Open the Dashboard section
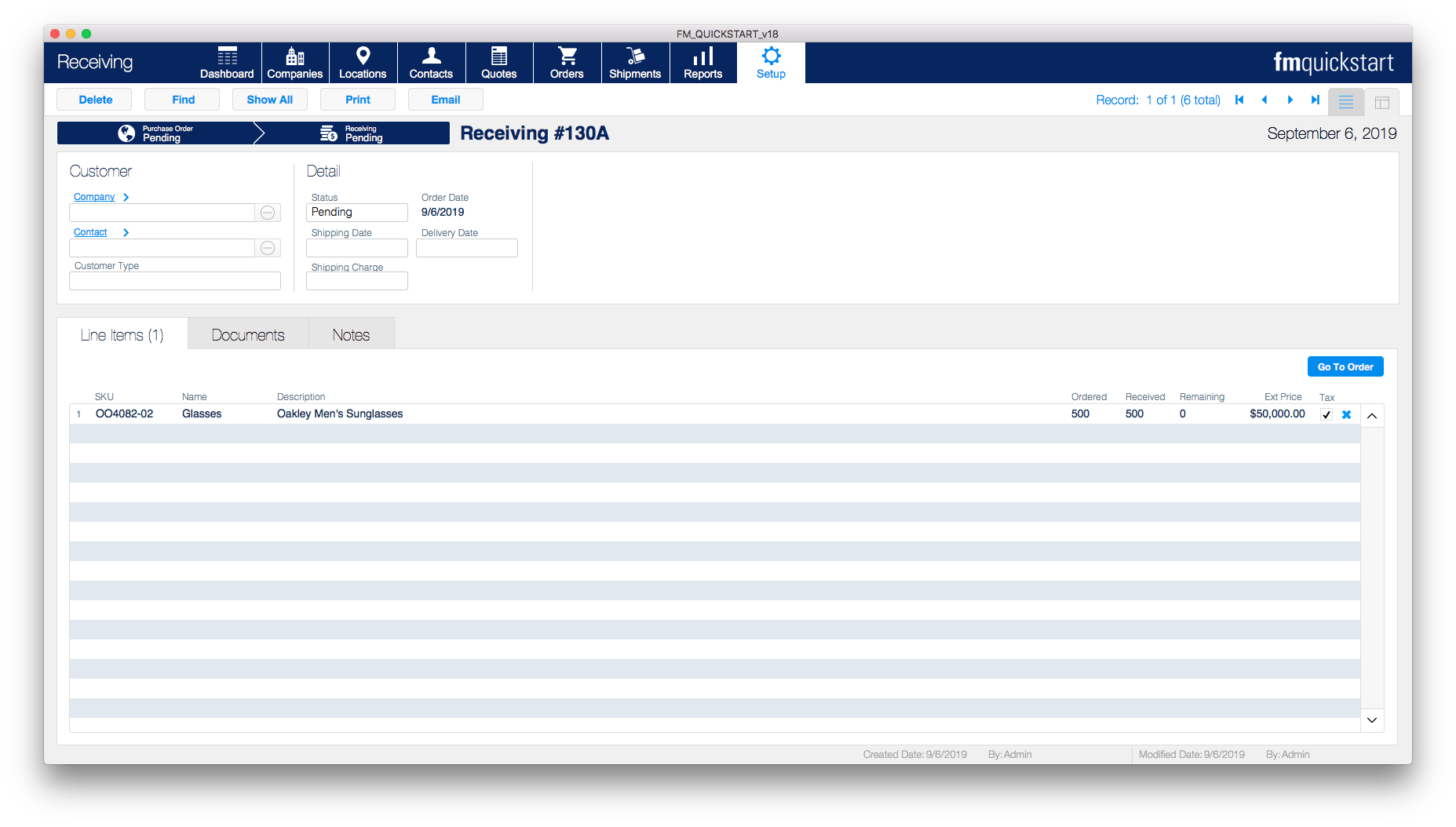1456x827 pixels. point(227,63)
